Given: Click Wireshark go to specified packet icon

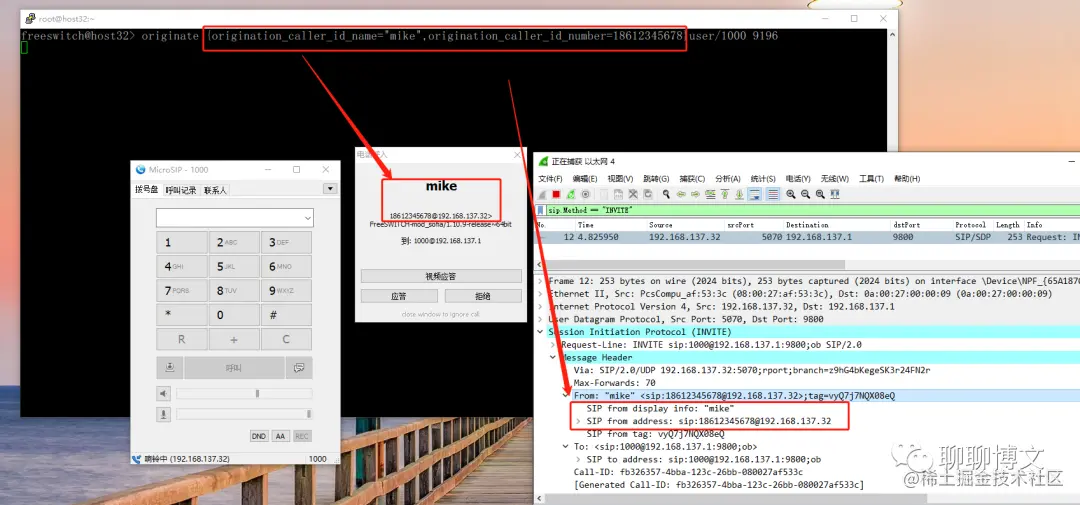Looking at the screenshot, I should click(x=710, y=194).
